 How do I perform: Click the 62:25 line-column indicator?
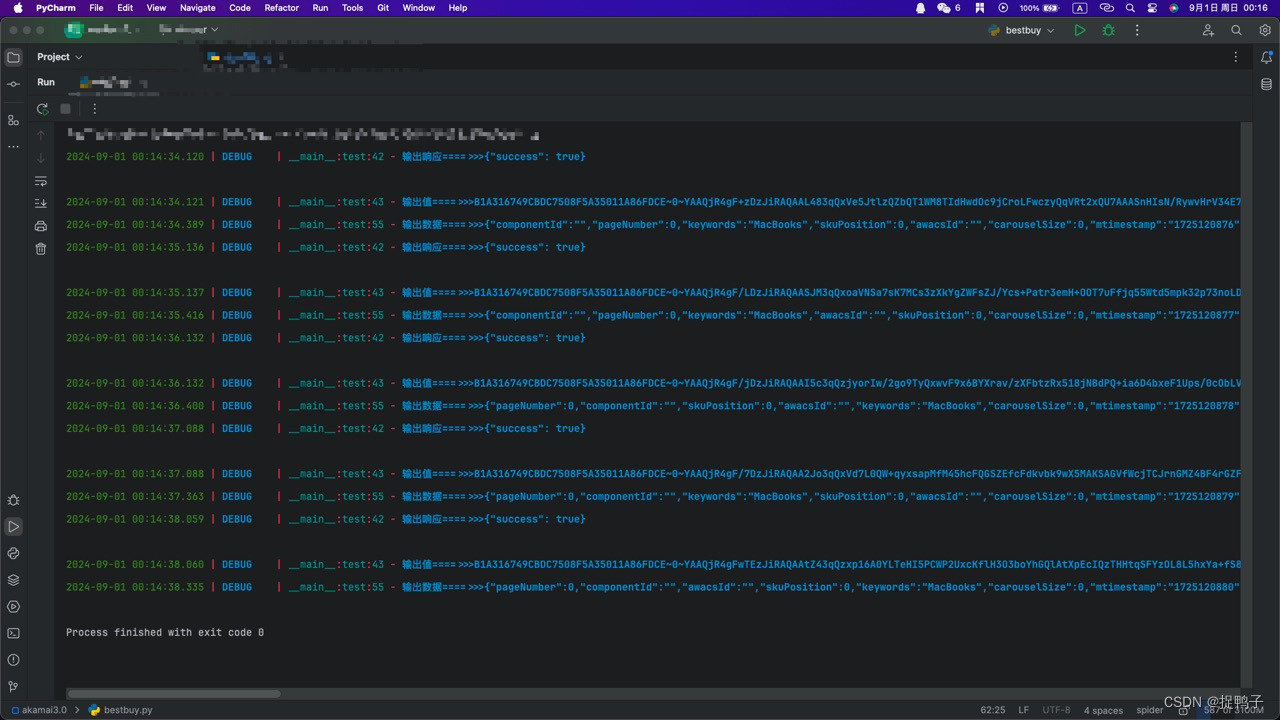[993, 710]
